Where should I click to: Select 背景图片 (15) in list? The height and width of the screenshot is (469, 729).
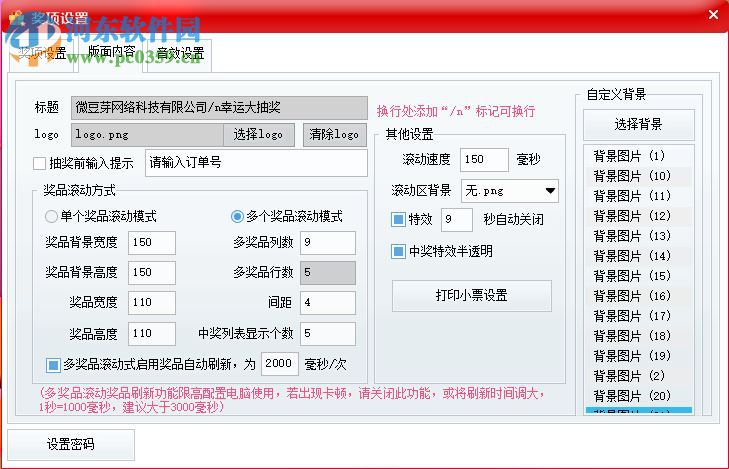639,276
